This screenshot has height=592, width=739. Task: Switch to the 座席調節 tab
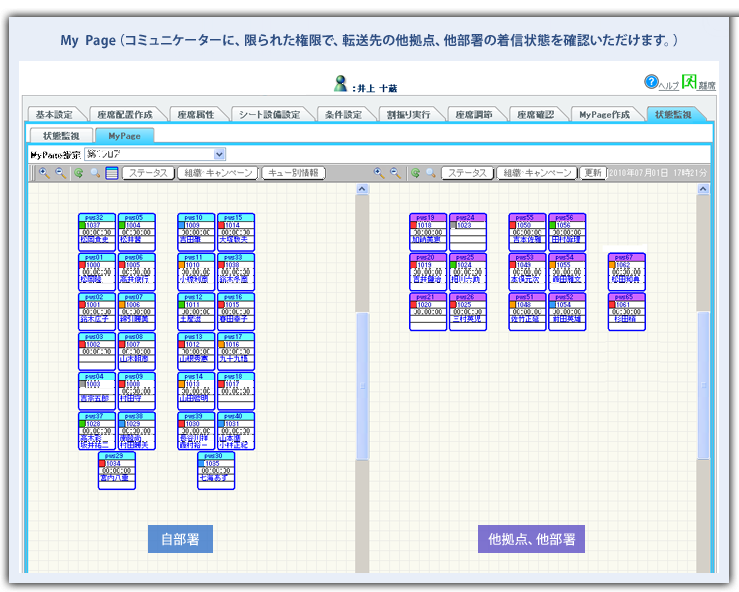(x=474, y=115)
